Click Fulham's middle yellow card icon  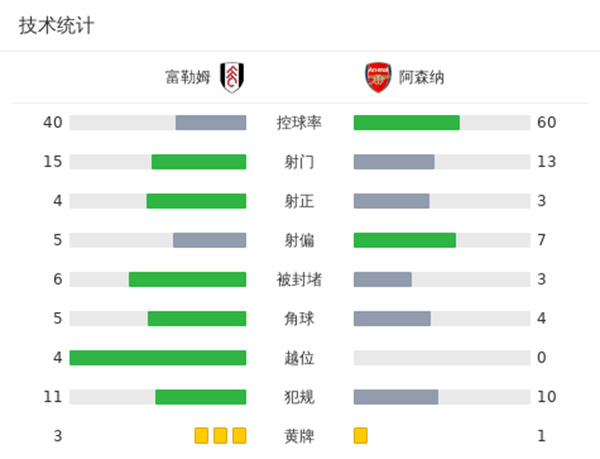click(x=220, y=436)
